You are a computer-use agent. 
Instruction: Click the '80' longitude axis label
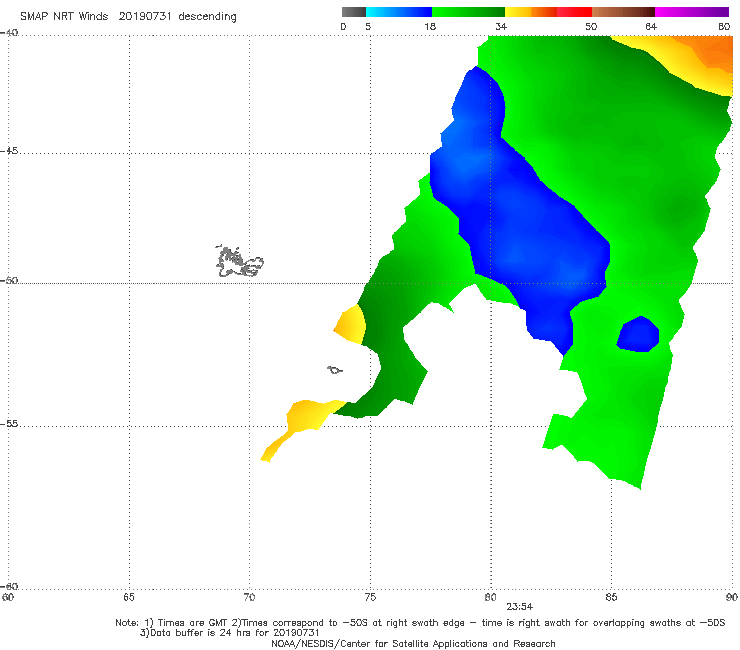tap(490, 597)
